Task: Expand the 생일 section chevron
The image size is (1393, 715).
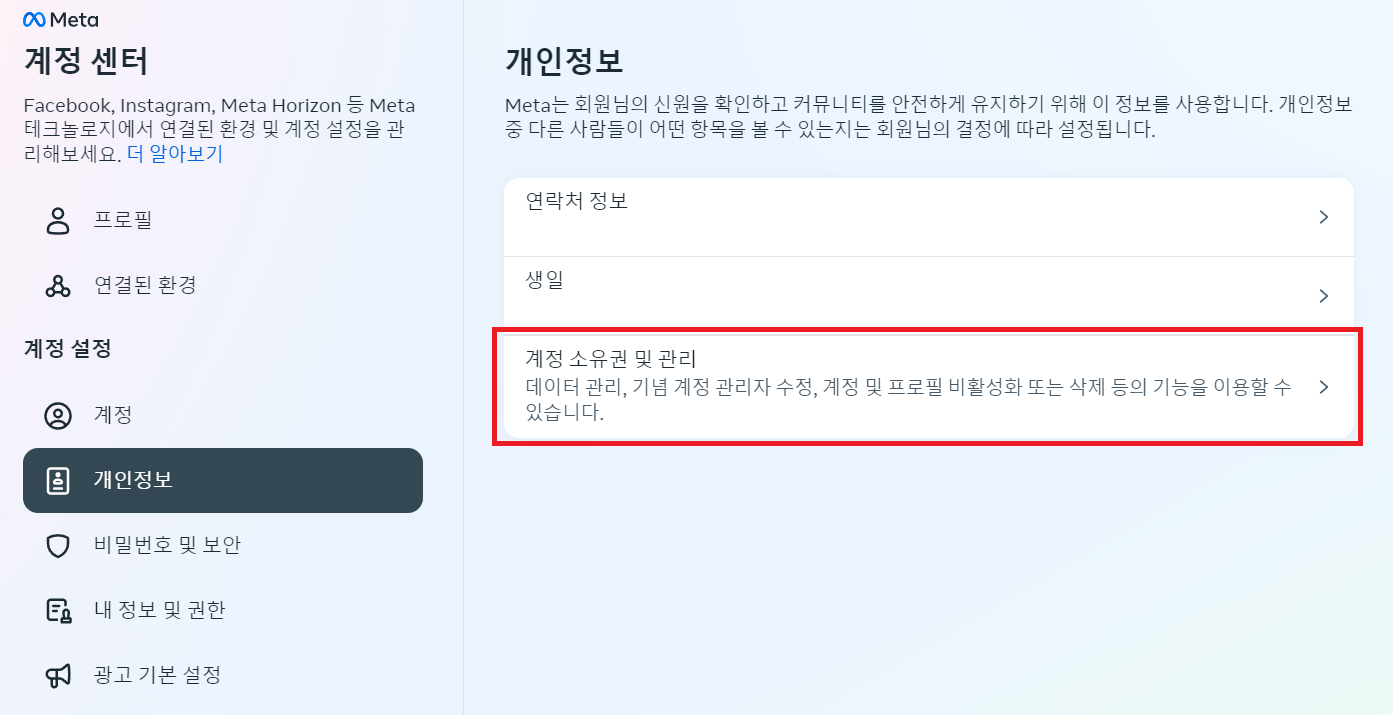Action: [1324, 295]
